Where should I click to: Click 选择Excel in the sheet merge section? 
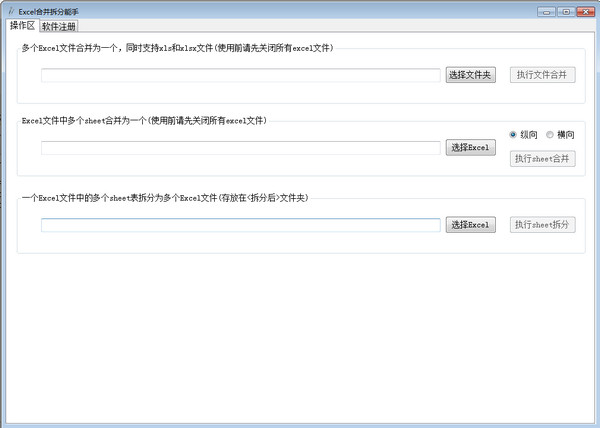[x=470, y=148]
